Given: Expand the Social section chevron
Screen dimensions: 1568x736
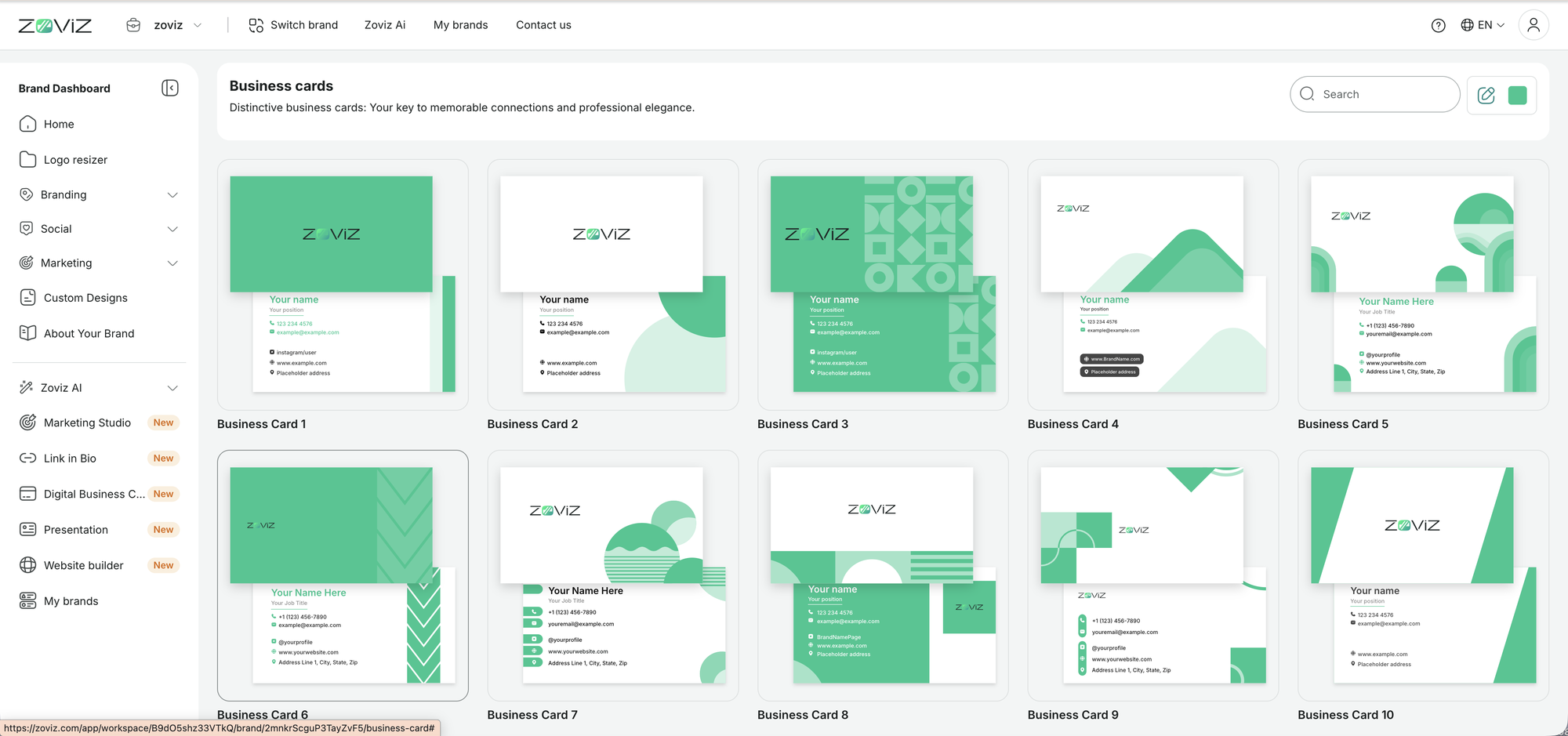Looking at the screenshot, I should coord(172,229).
